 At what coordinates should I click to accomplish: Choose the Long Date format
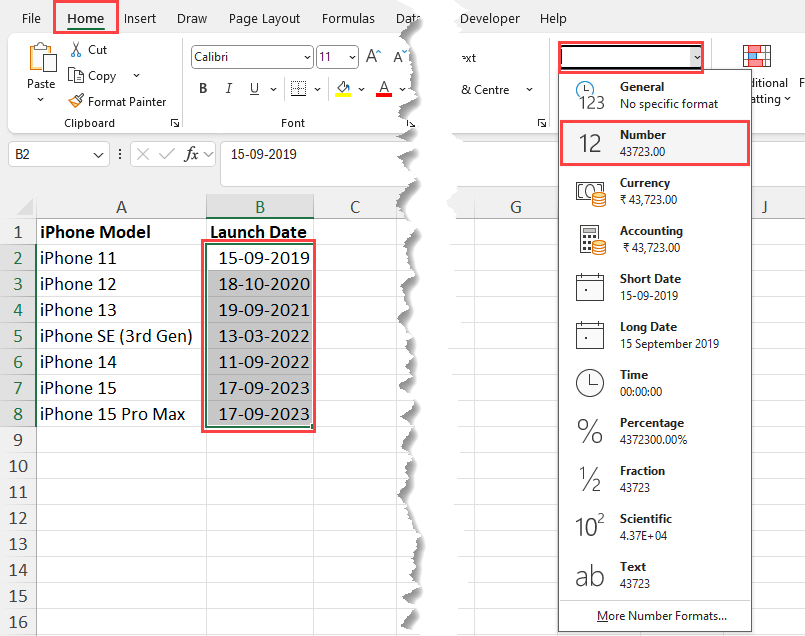[x=655, y=335]
